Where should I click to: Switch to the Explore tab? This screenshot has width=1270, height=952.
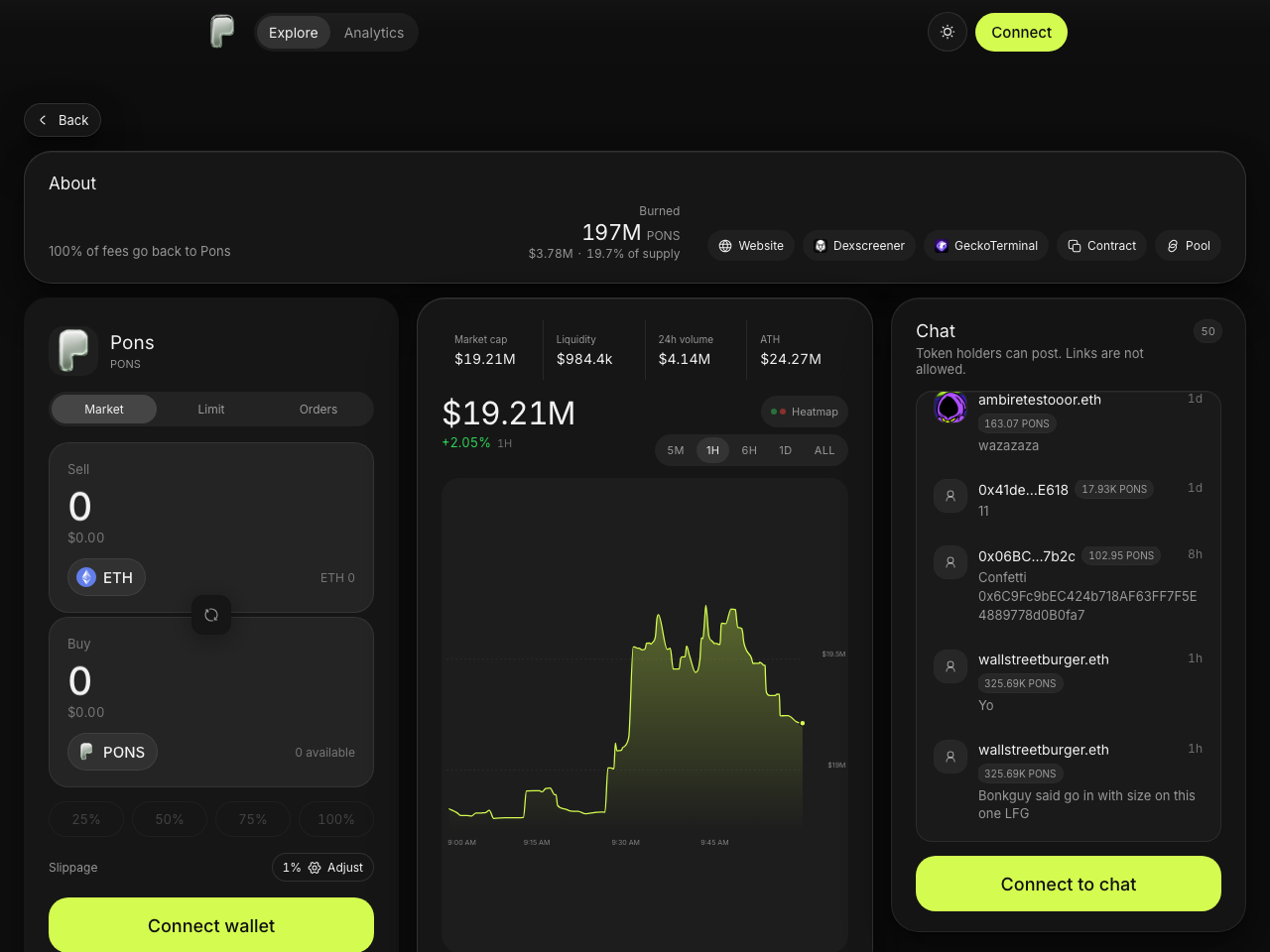click(294, 33)
